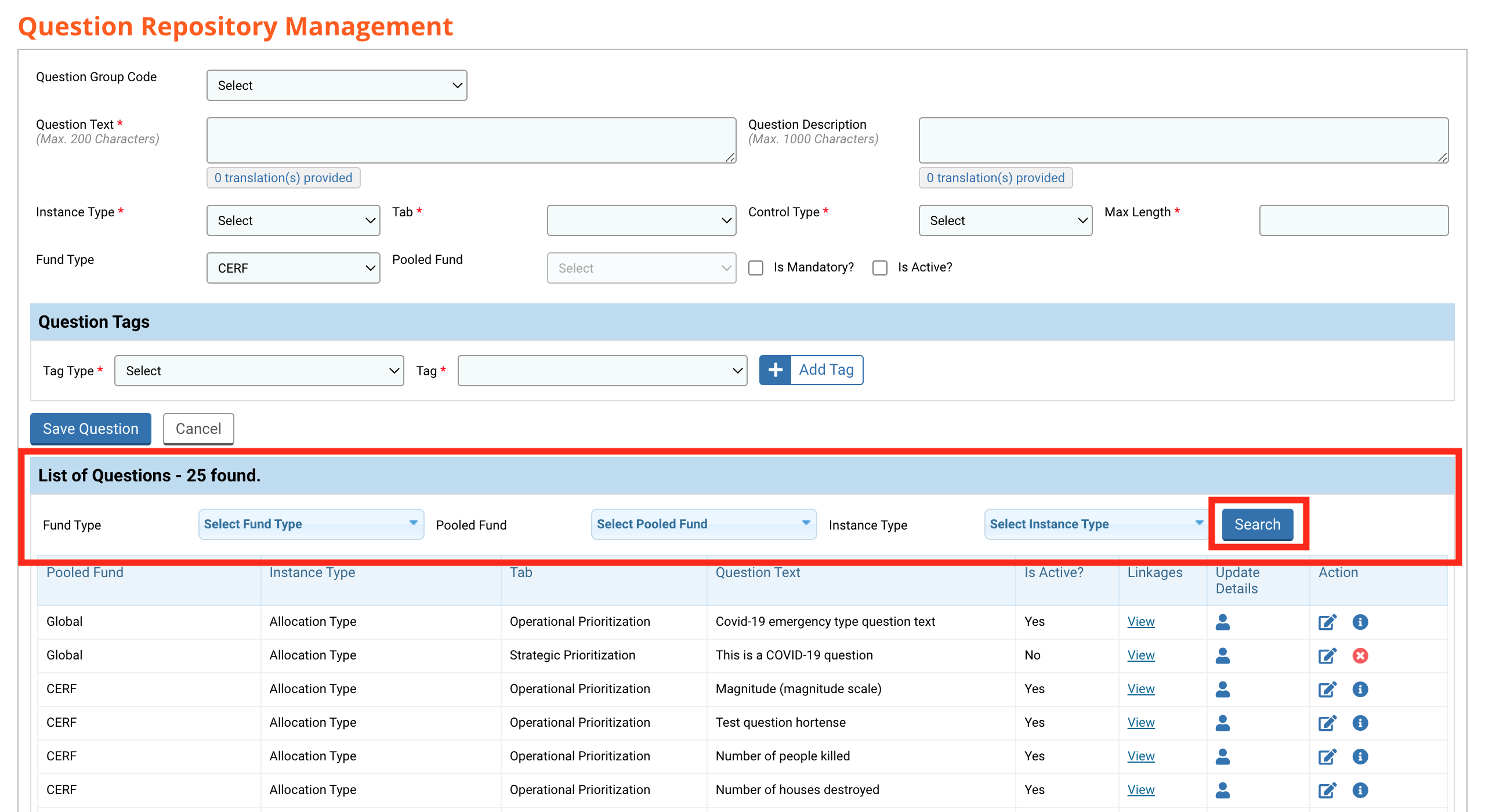Sort by Question Text column header
This screenshot has width=1485, height=812.
(758, 572)
